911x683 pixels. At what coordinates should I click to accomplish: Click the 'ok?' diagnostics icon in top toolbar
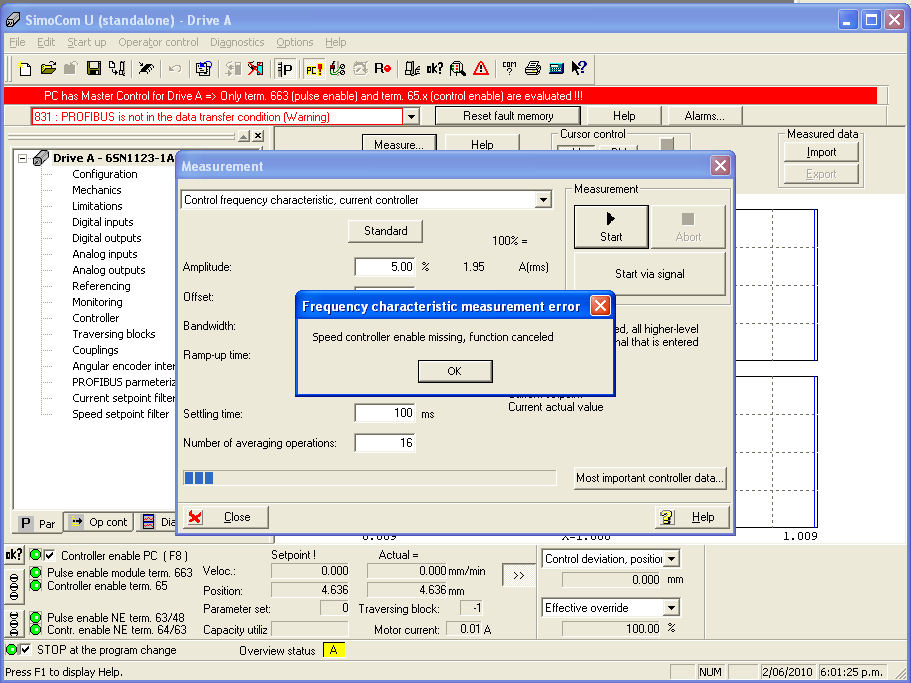[435, 69]
